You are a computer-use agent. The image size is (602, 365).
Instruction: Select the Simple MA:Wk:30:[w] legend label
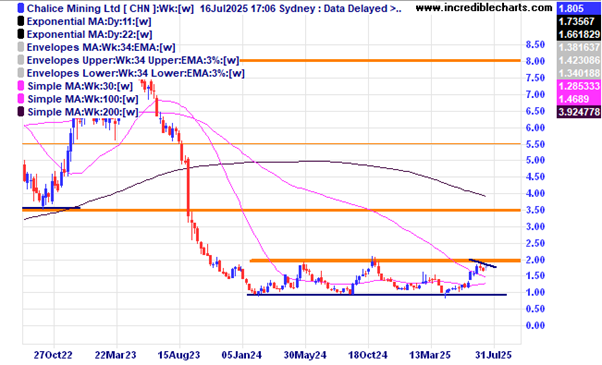[80, 86]
